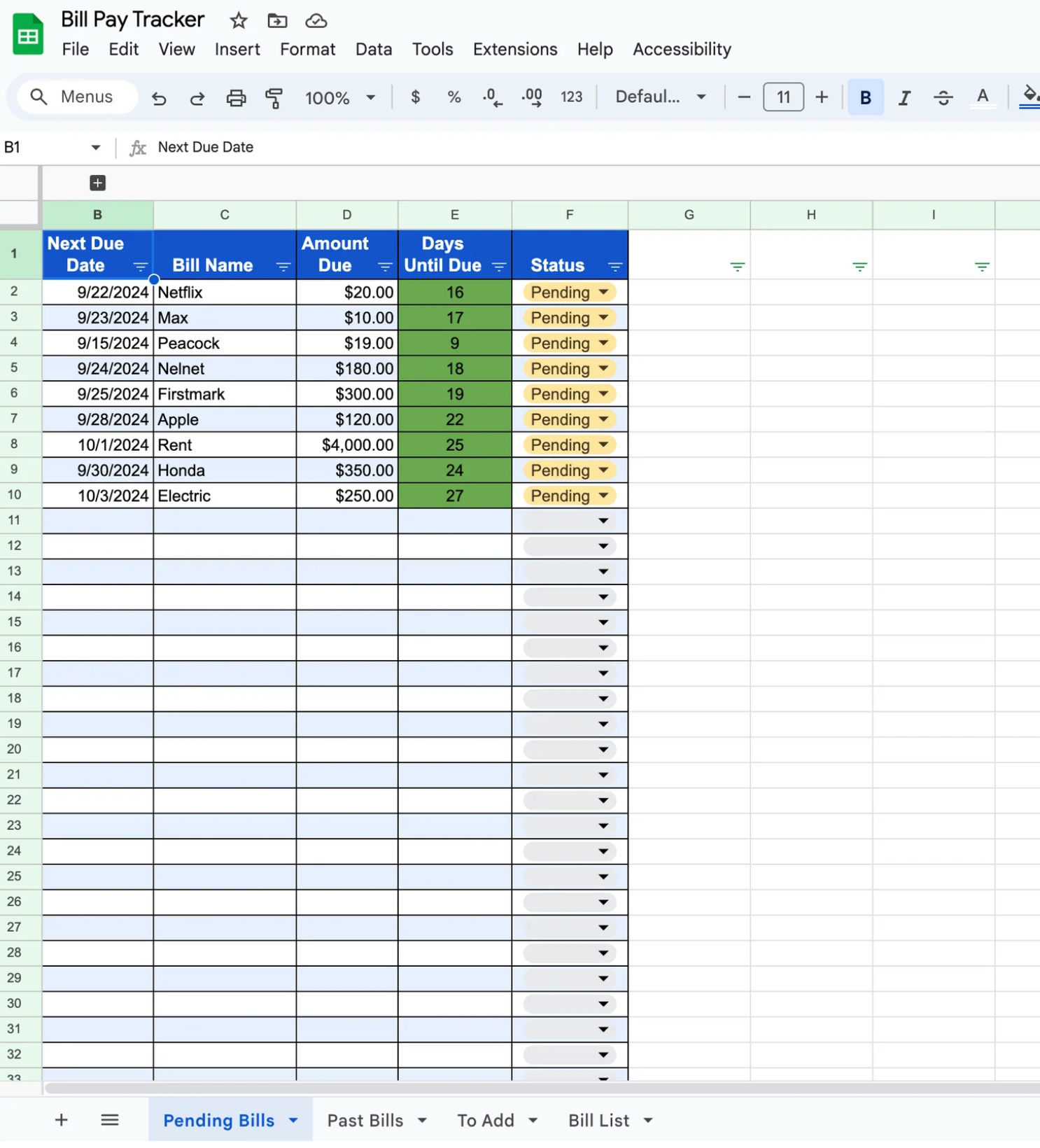Image resolution: width=1040 pixels, height=1148 pixels.
Task: Open the Extensions menu
Action: pos(514,49)
